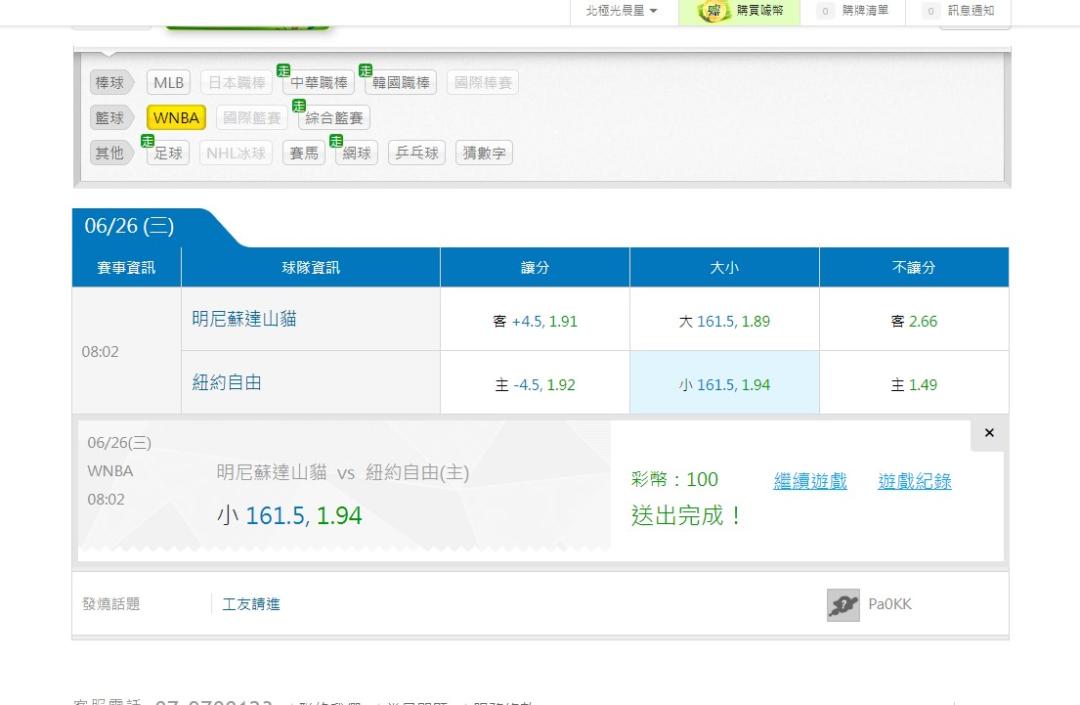Select the 足球 tab

click(168, 153)
